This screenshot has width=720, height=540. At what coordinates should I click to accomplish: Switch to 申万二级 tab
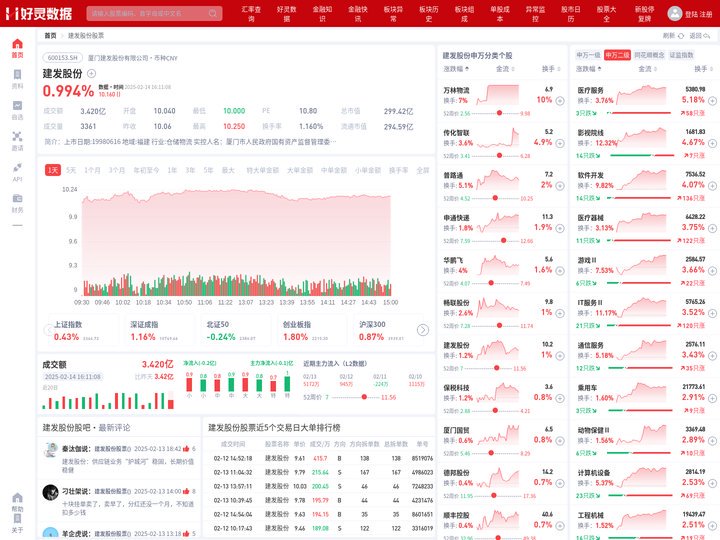617,55
